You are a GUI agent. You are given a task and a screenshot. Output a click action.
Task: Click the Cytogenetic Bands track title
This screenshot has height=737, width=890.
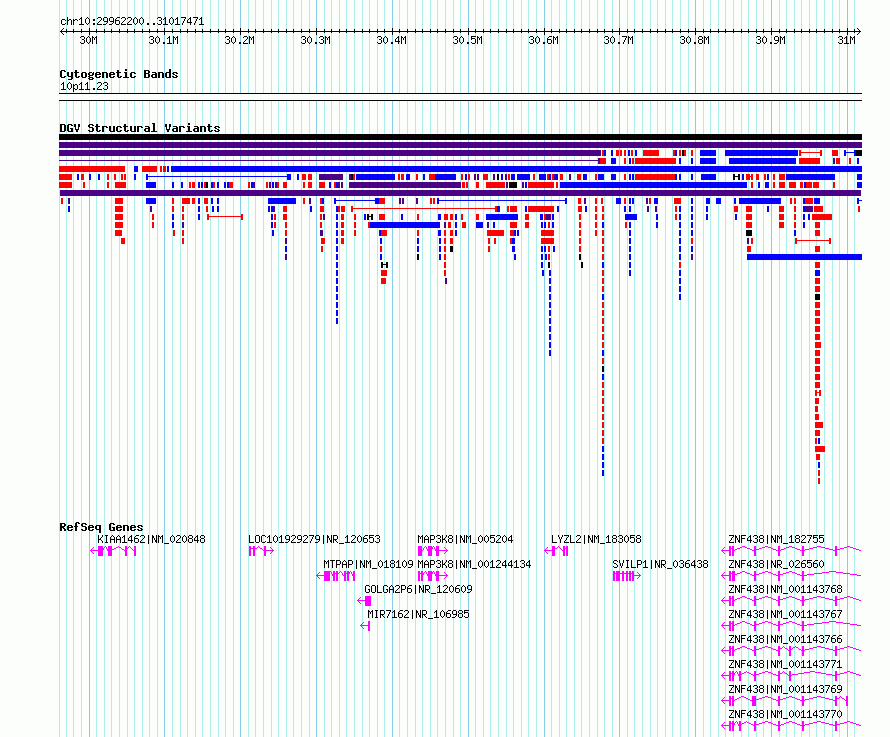(119, 74)
